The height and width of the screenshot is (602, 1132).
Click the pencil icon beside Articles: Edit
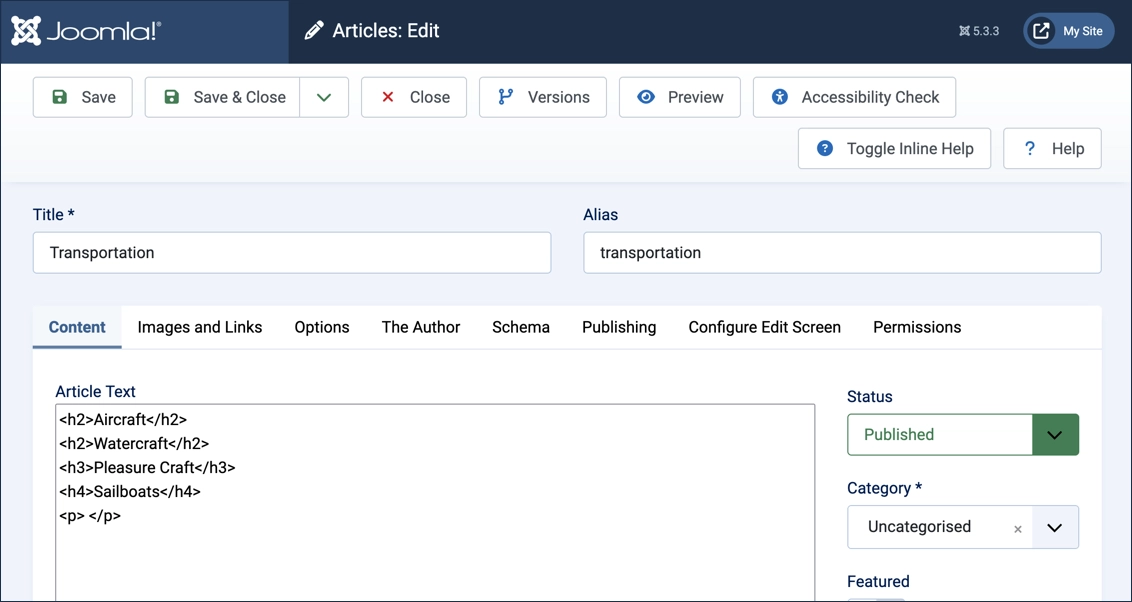(313, 30)
